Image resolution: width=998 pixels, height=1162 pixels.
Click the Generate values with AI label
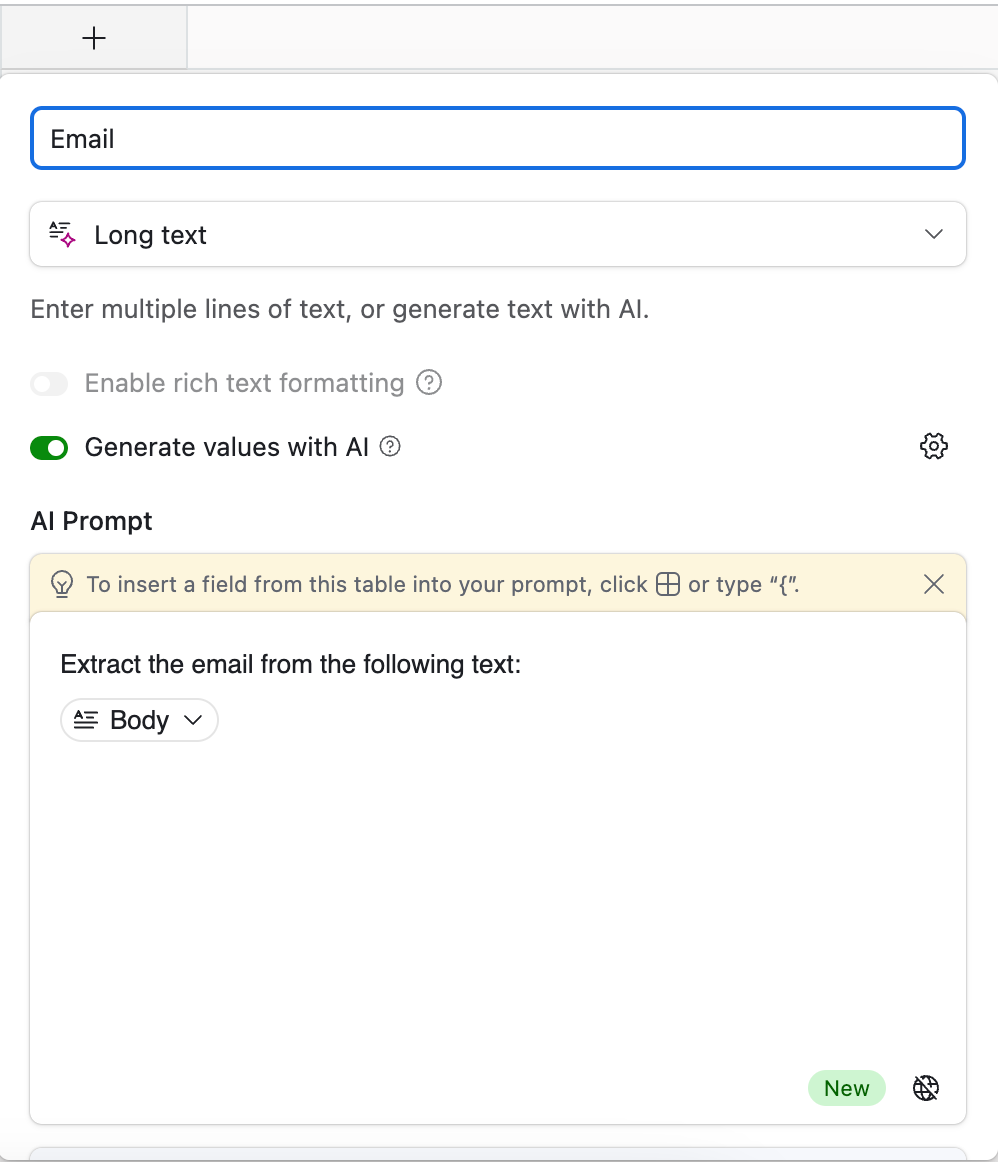point(227,447)
